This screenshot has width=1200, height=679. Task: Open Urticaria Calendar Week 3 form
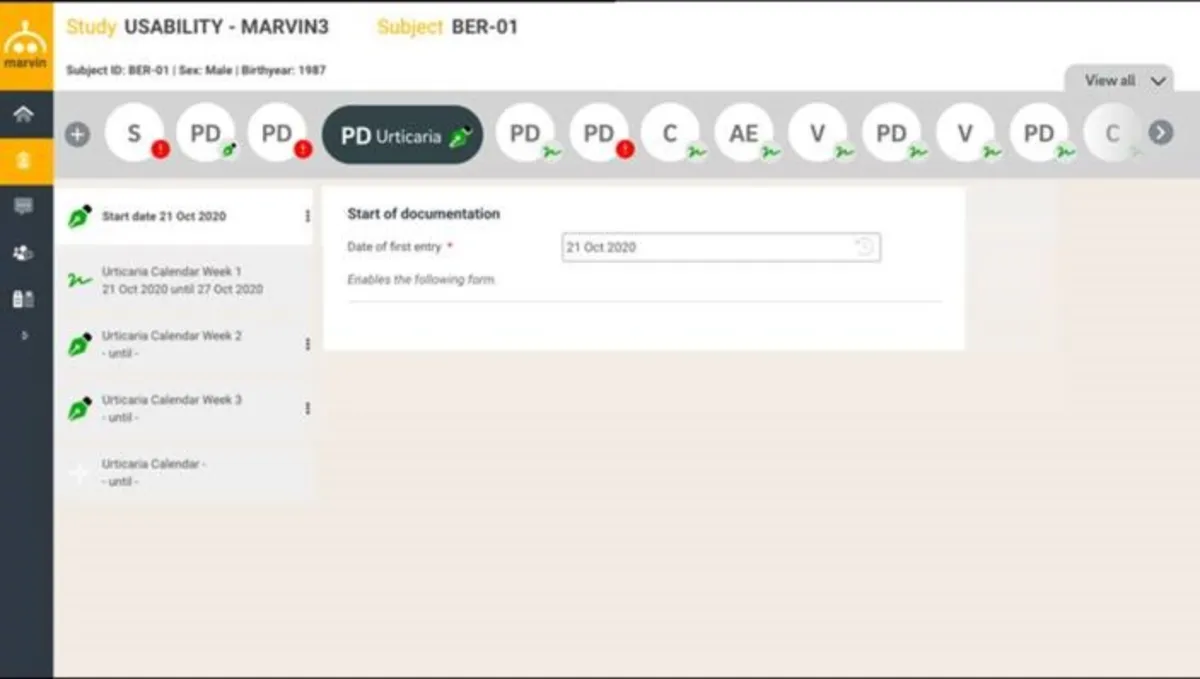(184, 408)
